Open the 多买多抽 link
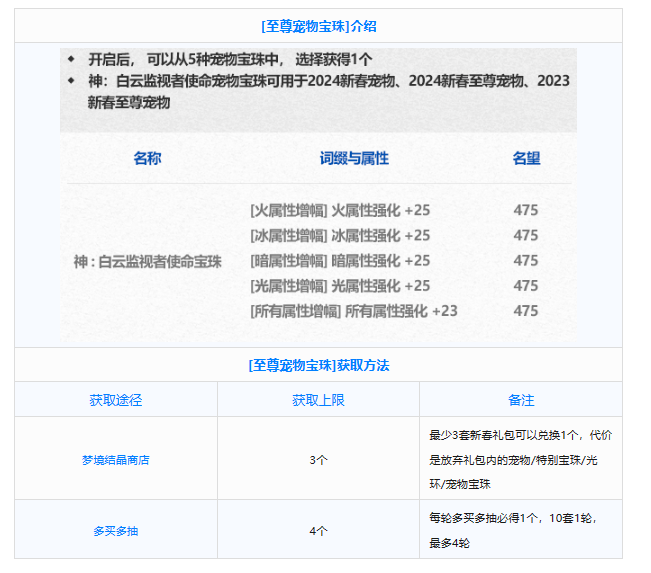 point(115,531)
